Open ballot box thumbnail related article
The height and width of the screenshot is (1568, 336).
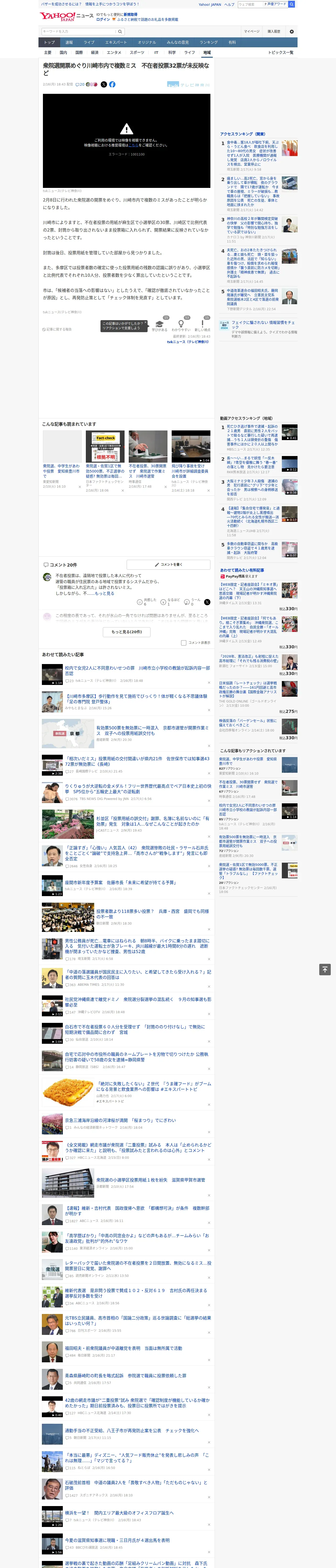(148, 446)
